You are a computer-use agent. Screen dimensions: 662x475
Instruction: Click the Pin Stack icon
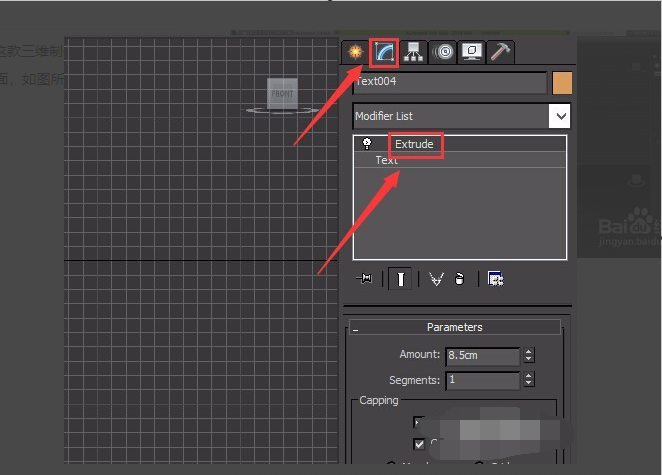tap(364, 279)
